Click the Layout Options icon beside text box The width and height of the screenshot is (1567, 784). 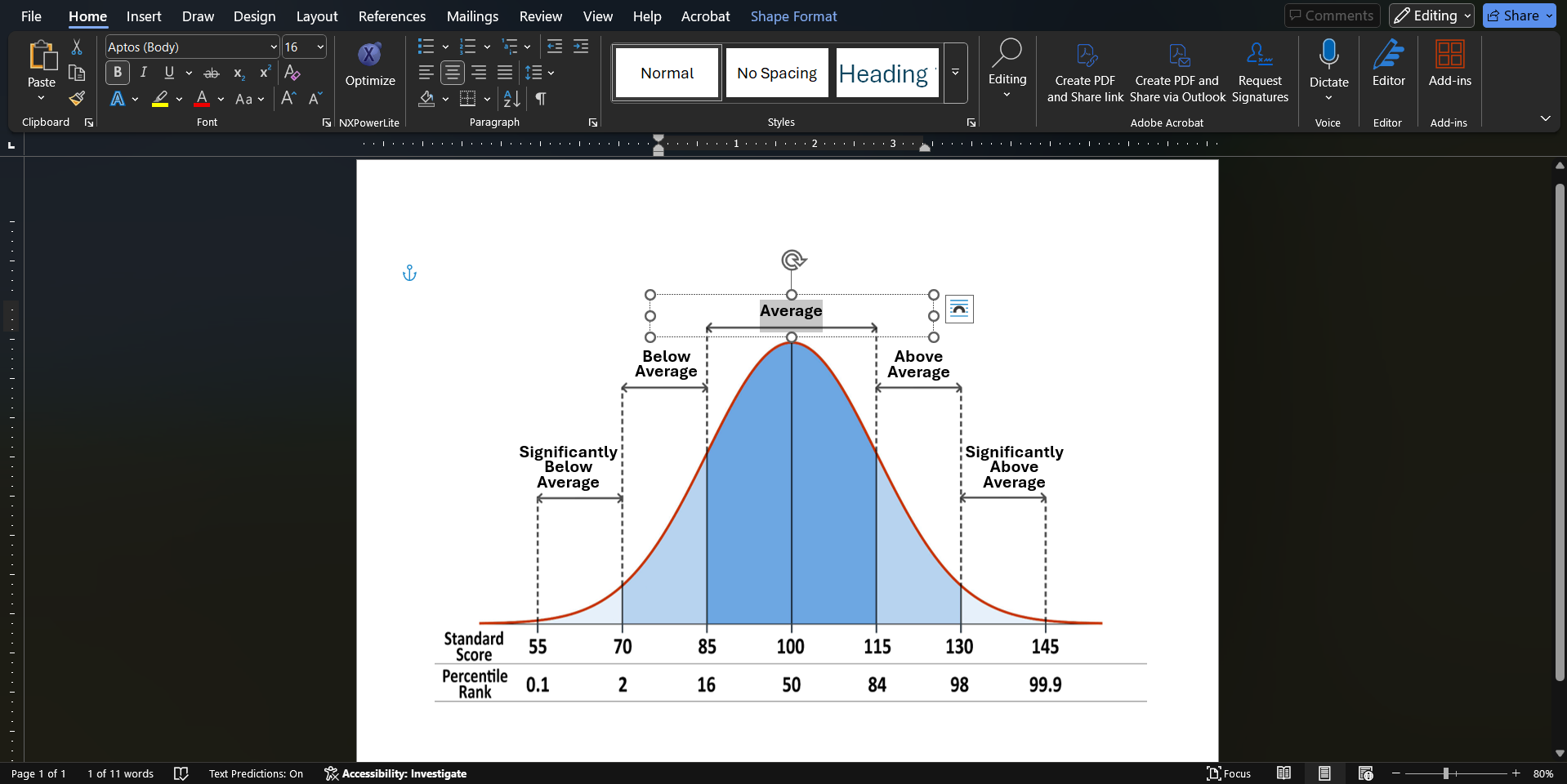pos(959,310)
